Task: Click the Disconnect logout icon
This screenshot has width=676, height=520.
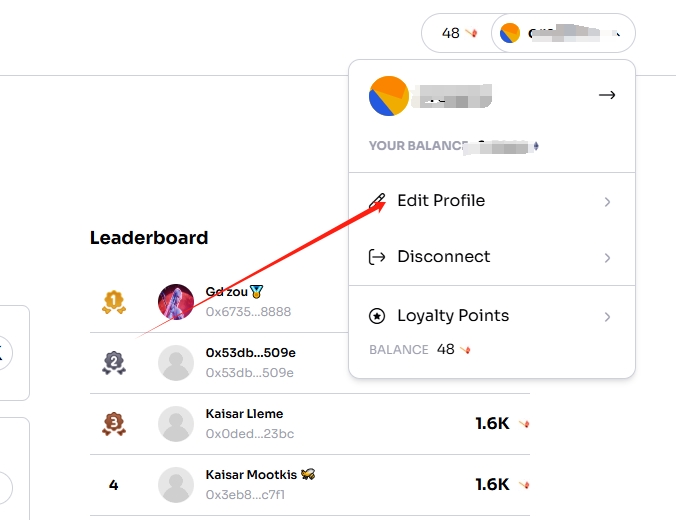Action: pyautogui.click(x=377, y=257)
